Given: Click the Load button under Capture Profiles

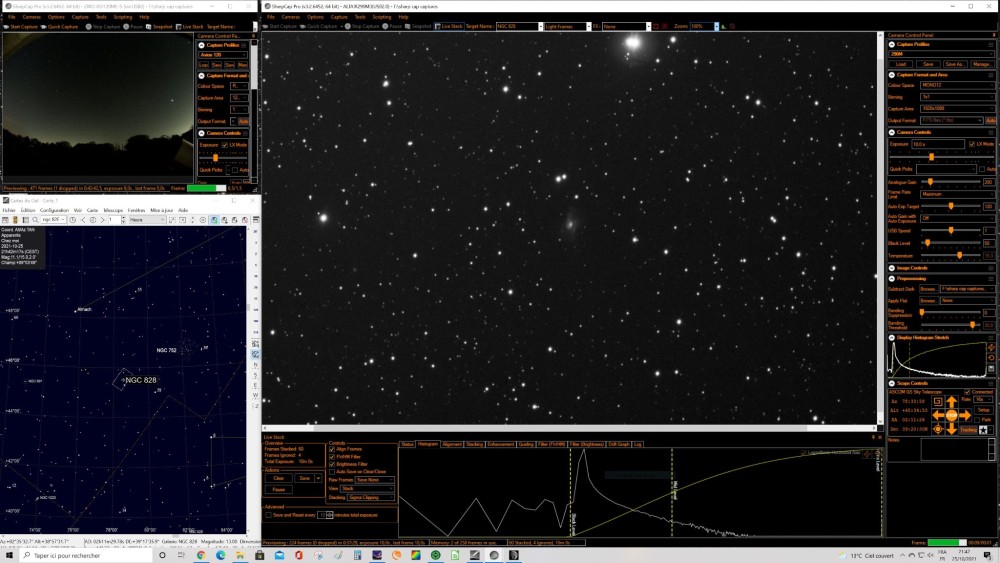Looking at the screenshot, I should pyautogui.click(x=901, y=64).
